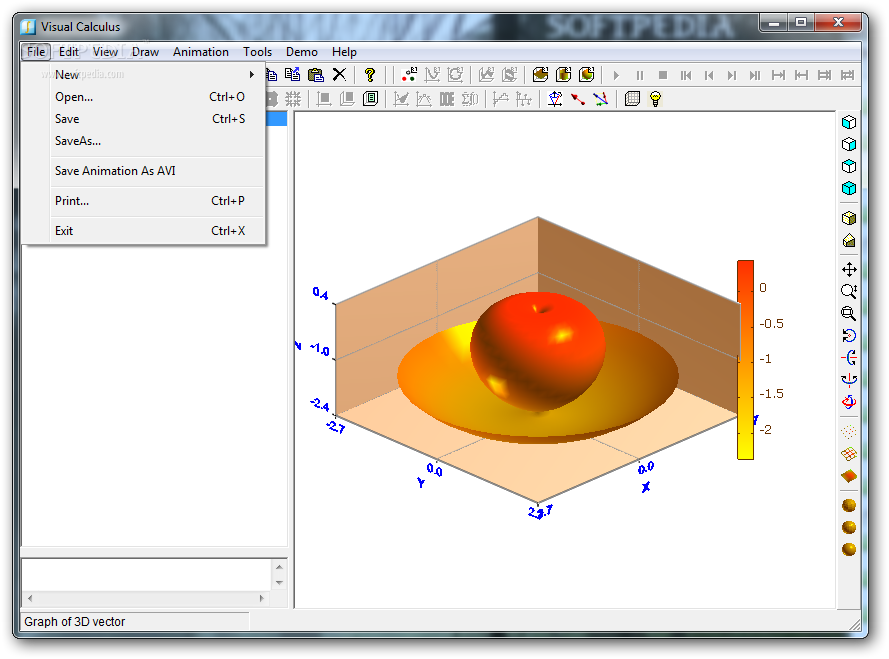889x659 pixels.
Task: Click the yellow open-corner box icon
Action: (x=849, y=240)
